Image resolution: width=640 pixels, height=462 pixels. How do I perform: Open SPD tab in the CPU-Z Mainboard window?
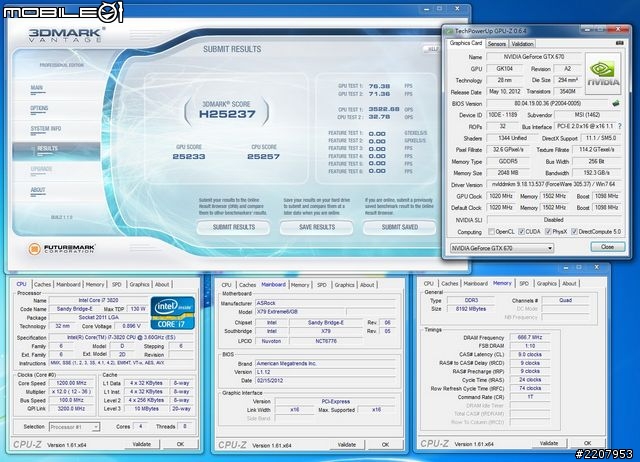click(x=322, y=285)
